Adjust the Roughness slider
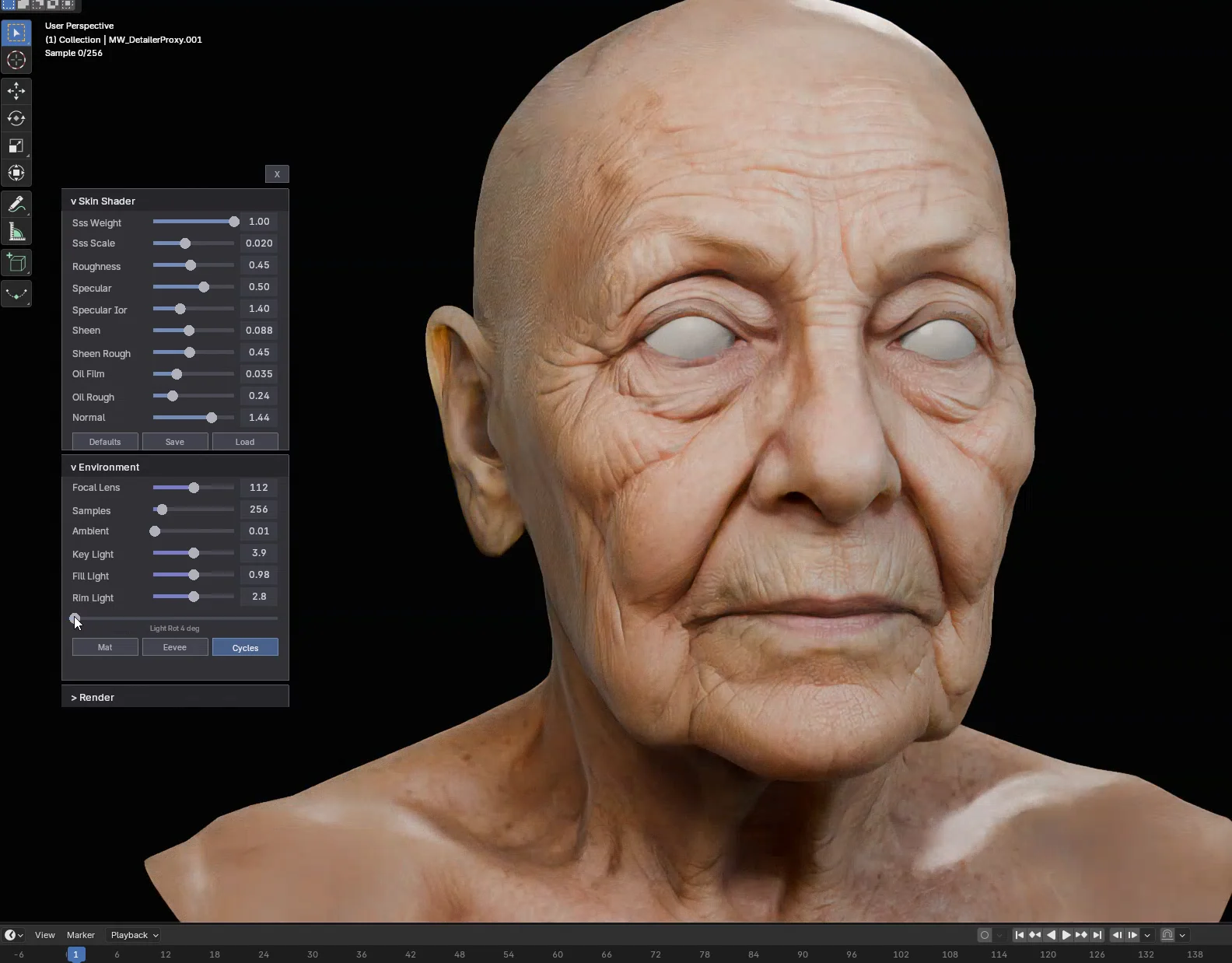 (x=194, y=265)
